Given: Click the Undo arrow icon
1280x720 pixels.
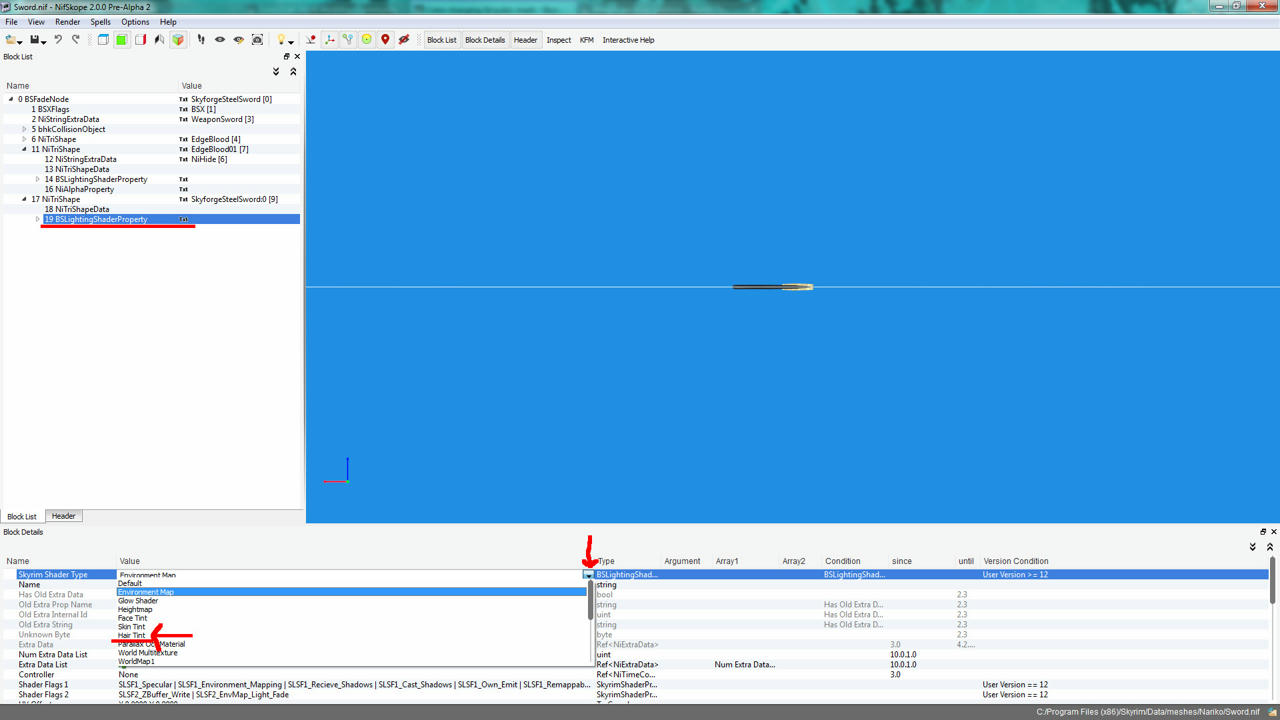Looking at the screenshot, I should pos(58,40).
